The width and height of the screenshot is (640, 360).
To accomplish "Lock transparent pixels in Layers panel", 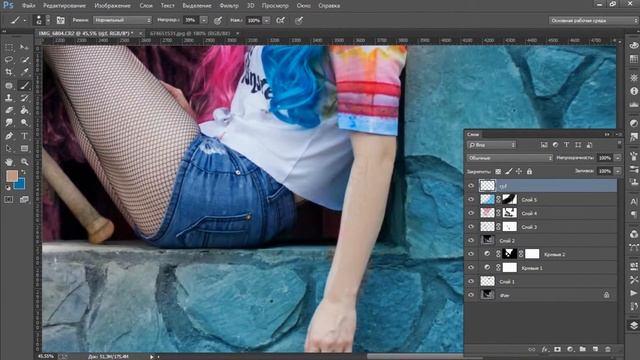I will click(498, 171).
